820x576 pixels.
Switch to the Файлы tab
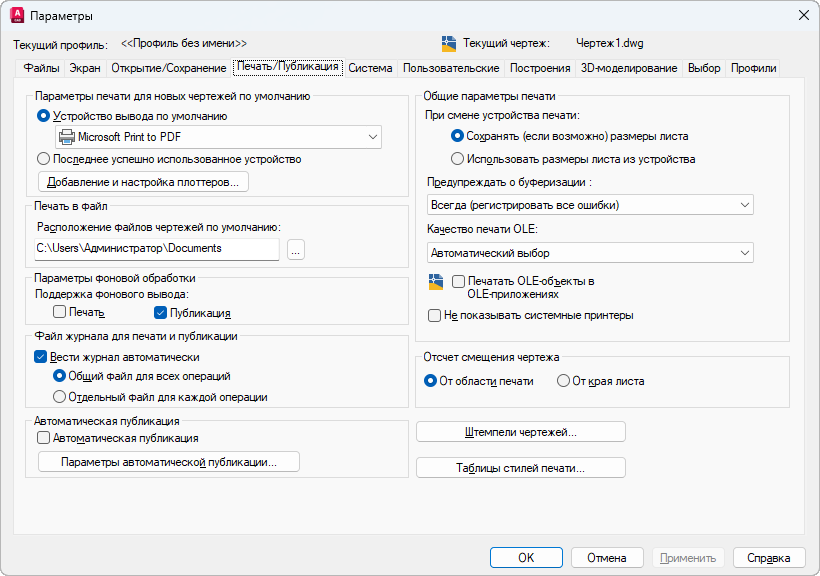click(42, 68)
